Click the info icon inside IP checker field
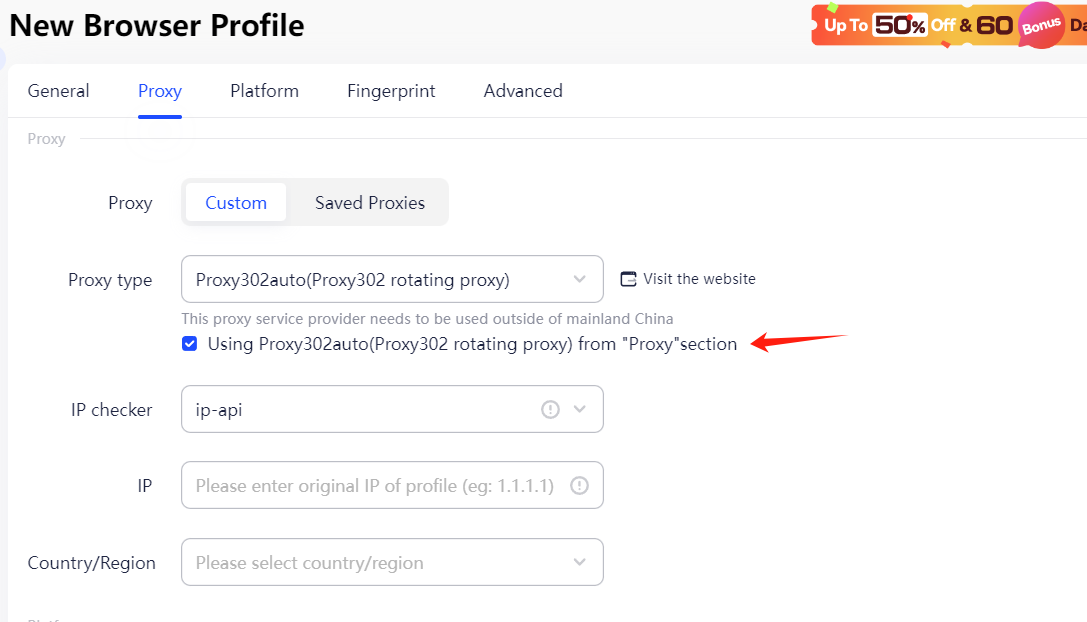 (549, 409)
